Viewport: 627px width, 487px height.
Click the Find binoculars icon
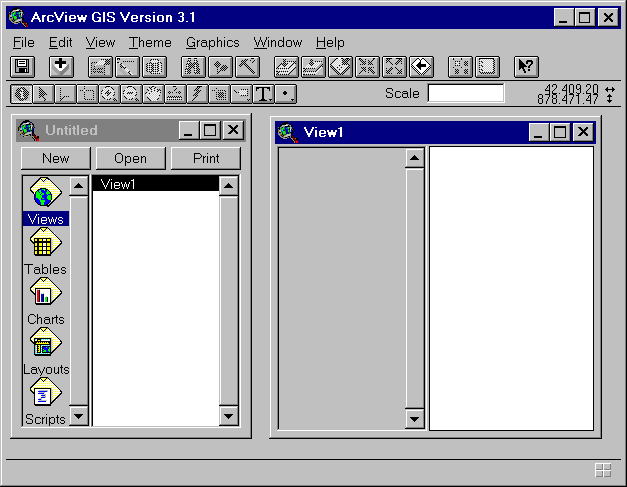[193, 66]
